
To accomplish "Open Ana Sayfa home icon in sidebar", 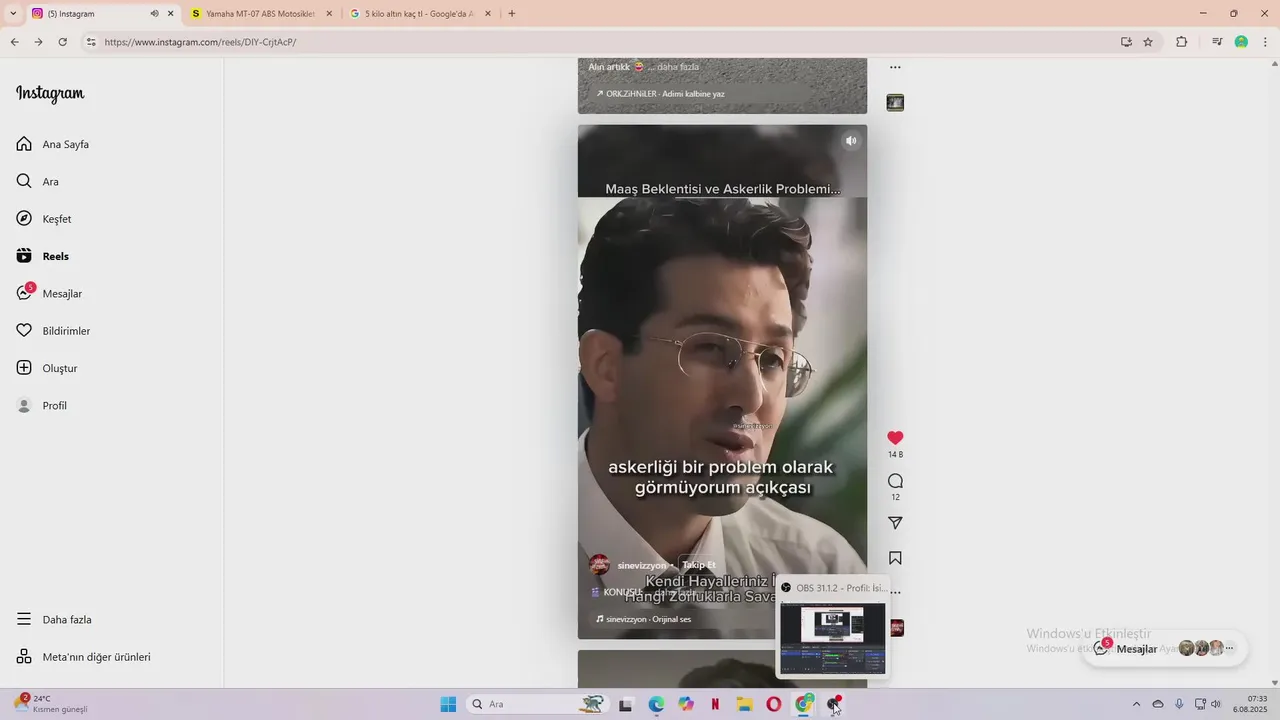I will tap(24, 144).
